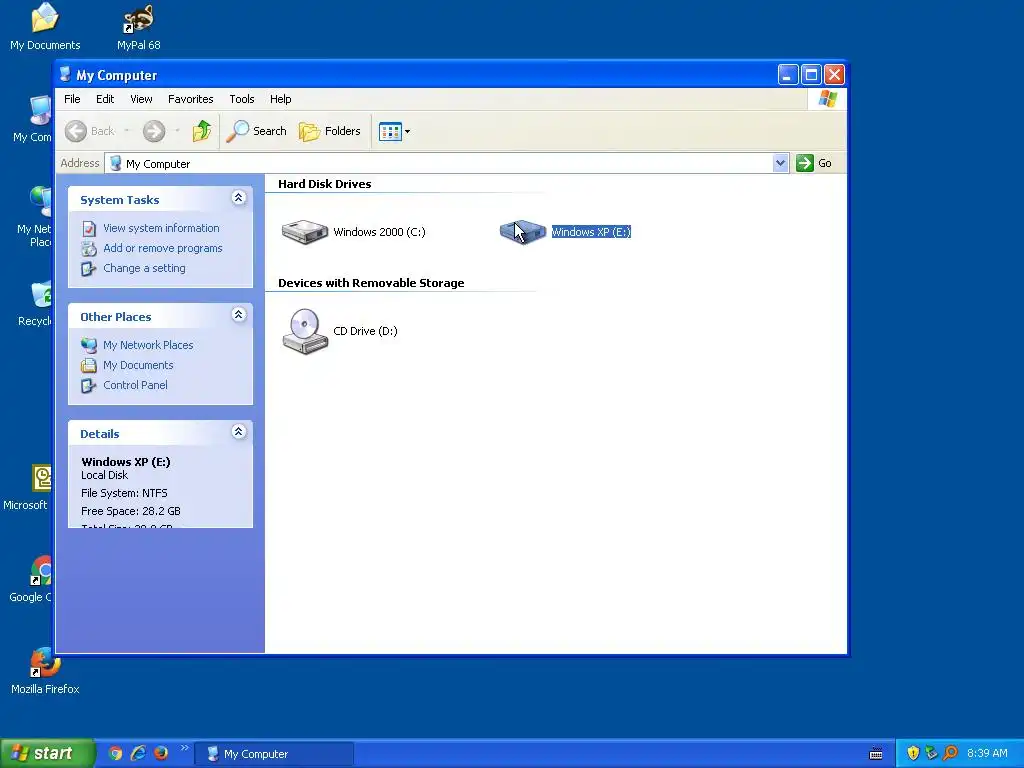Image resolution: width=1024 pixels, height=768 pixels.
Task: Click the Go button
Action: (x=814, y=163)
